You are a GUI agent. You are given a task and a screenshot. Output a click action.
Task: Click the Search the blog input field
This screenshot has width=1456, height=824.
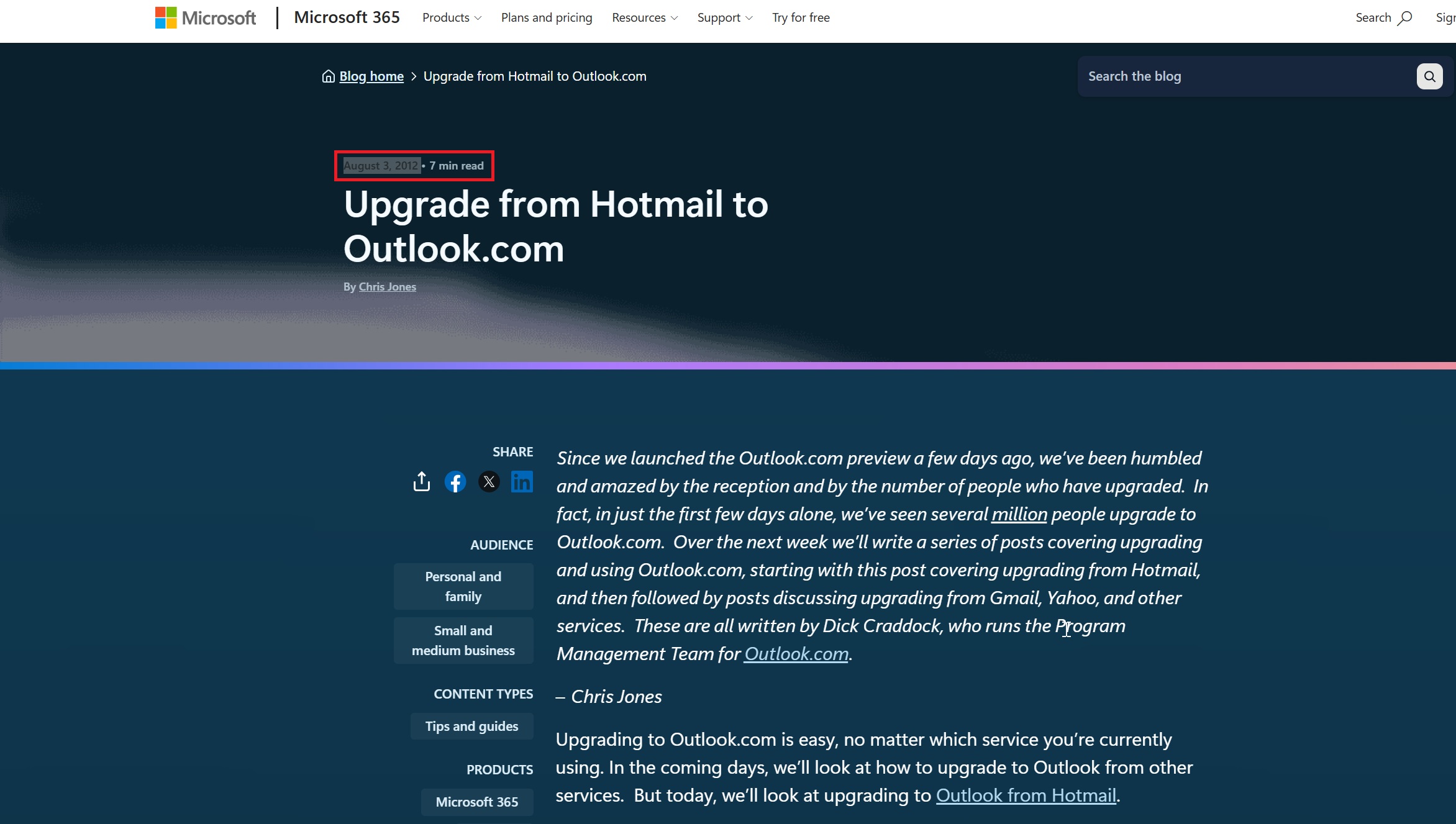pyautogui.click(x=1249, y=76)
